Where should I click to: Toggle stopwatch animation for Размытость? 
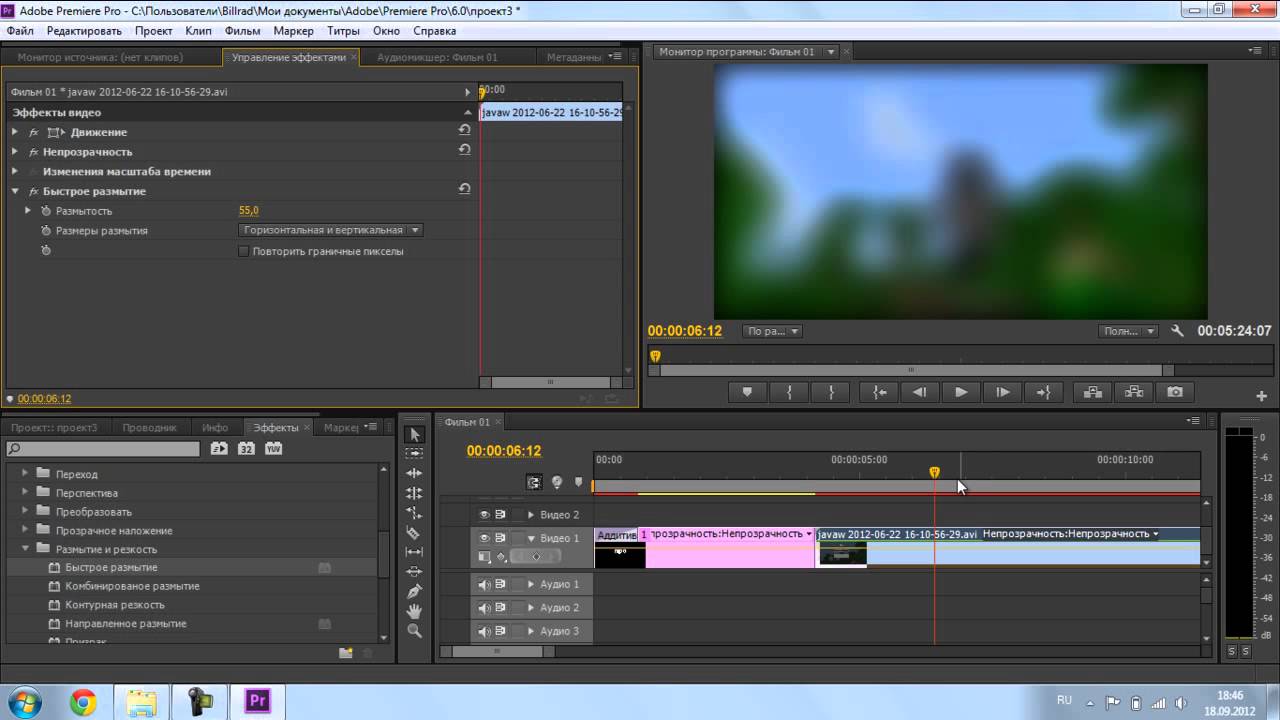point(46,211)
